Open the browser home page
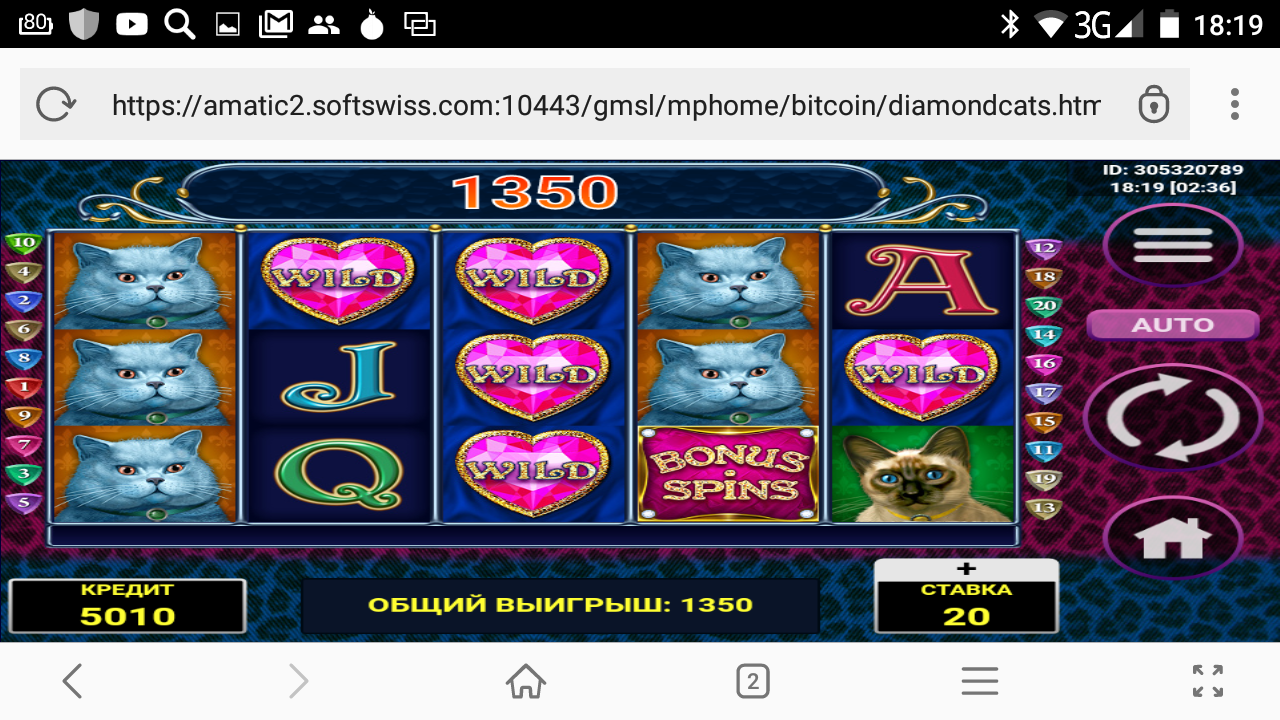1280x720 pixels. coord(526,682)
